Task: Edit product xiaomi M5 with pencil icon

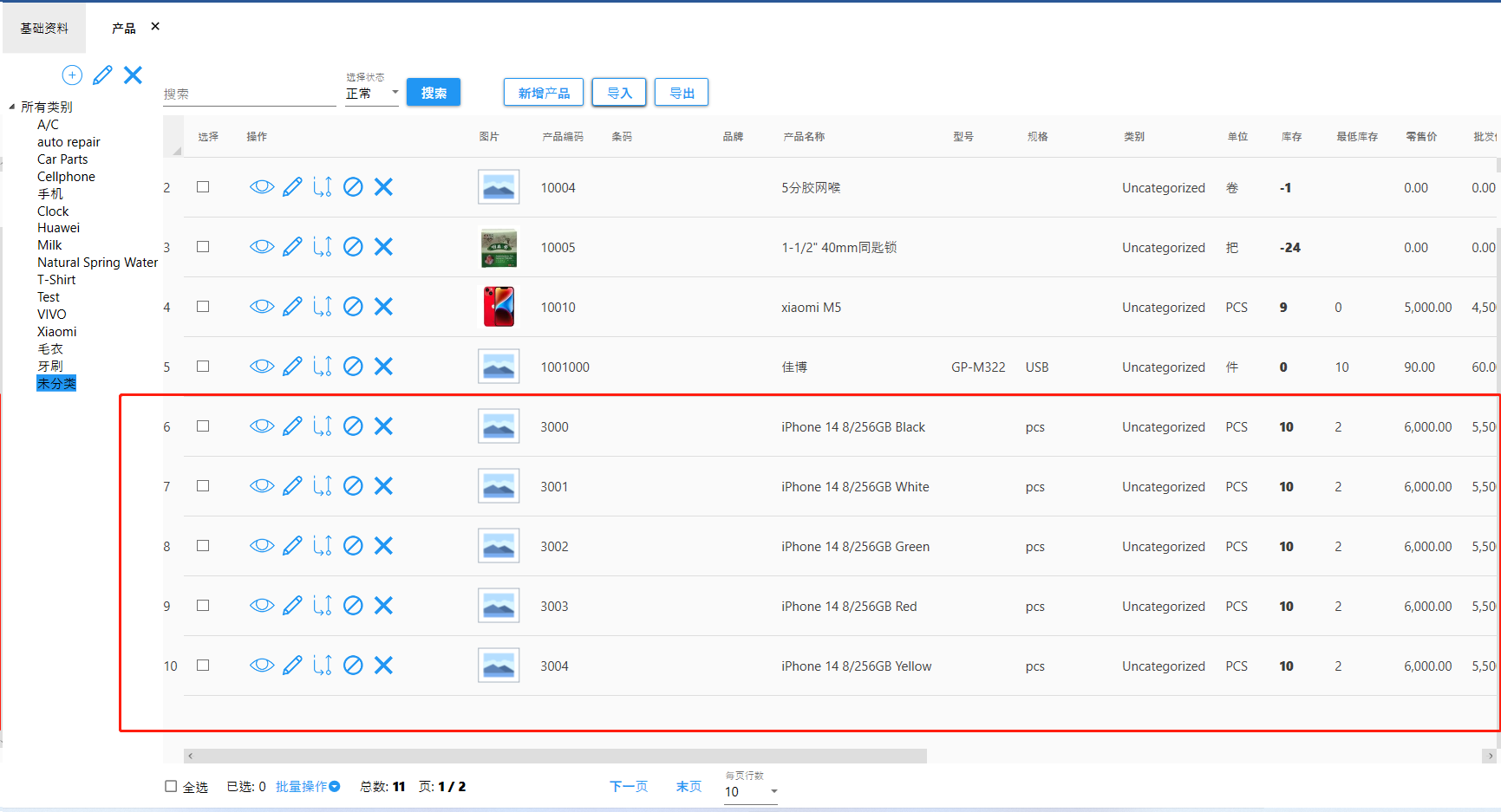Action: (x=293, y=307)
